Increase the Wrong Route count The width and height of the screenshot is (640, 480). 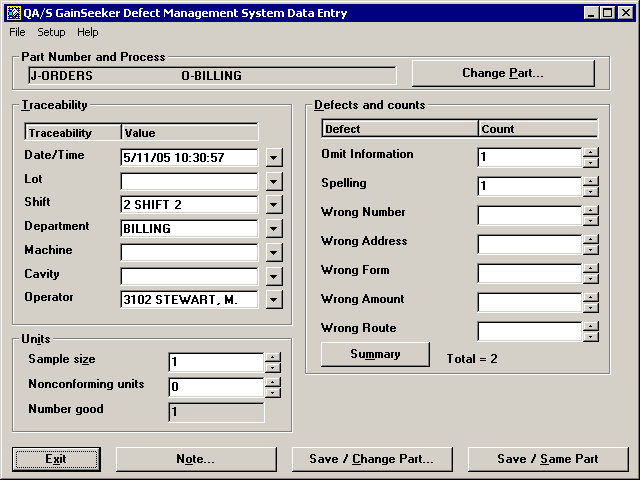(591, 326)
